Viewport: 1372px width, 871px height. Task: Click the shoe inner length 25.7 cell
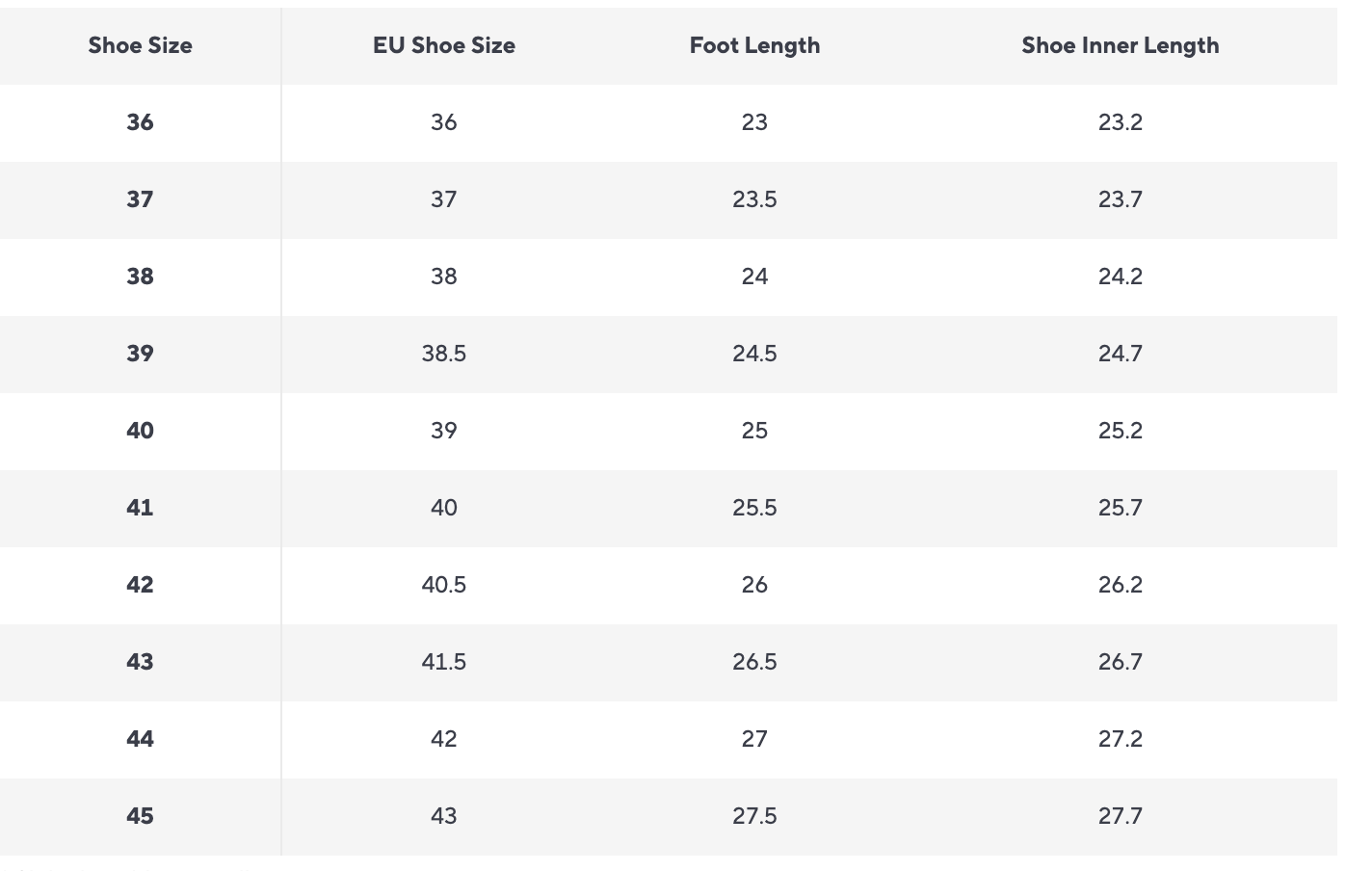1120,508
